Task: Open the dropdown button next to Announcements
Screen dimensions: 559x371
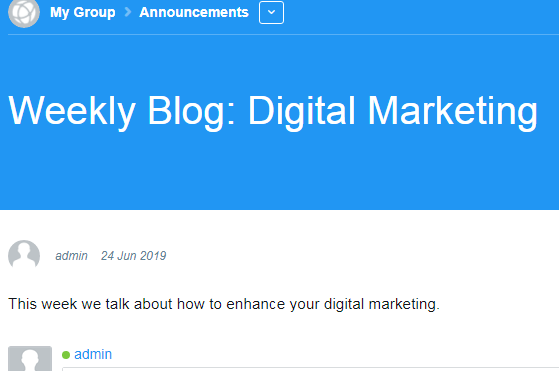Action: [271, 12]
